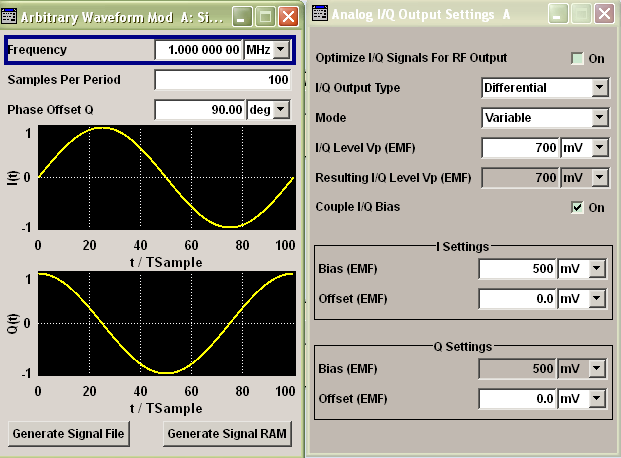Expand the Mode Variable dropdown
621x458 pixels.
coord(600,118)
